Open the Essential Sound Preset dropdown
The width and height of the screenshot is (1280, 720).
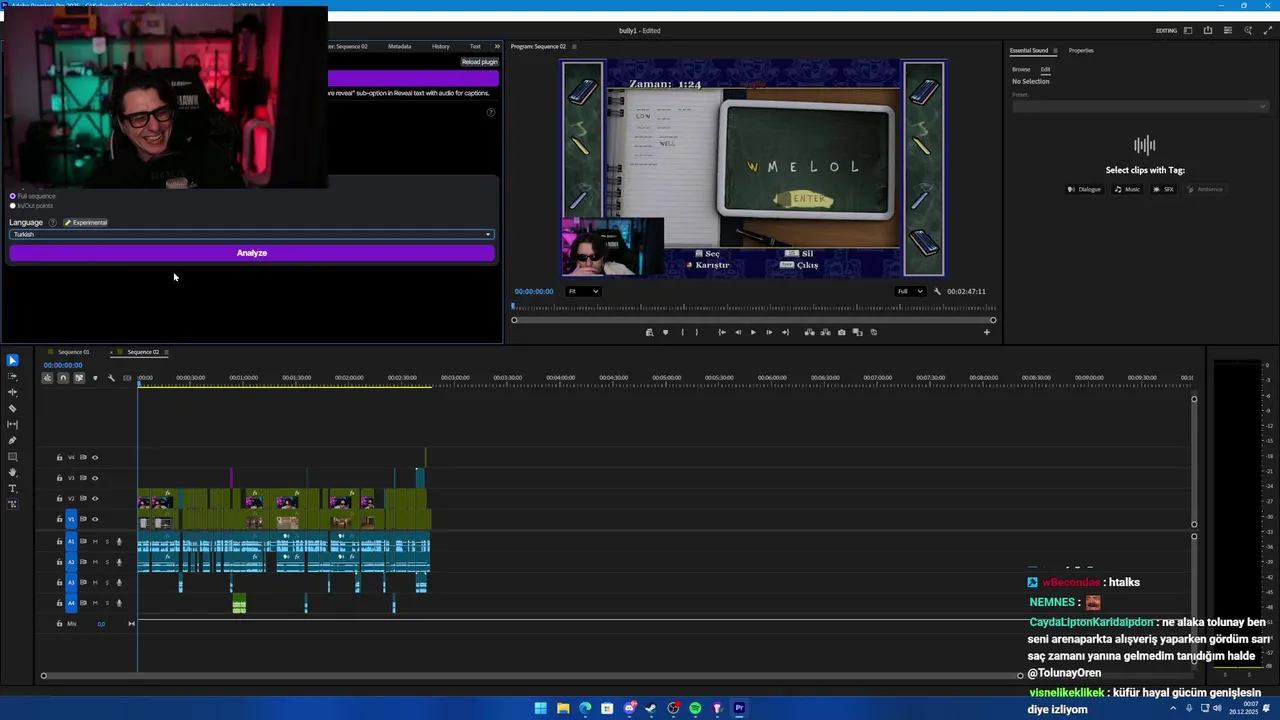pos(1140,106)
